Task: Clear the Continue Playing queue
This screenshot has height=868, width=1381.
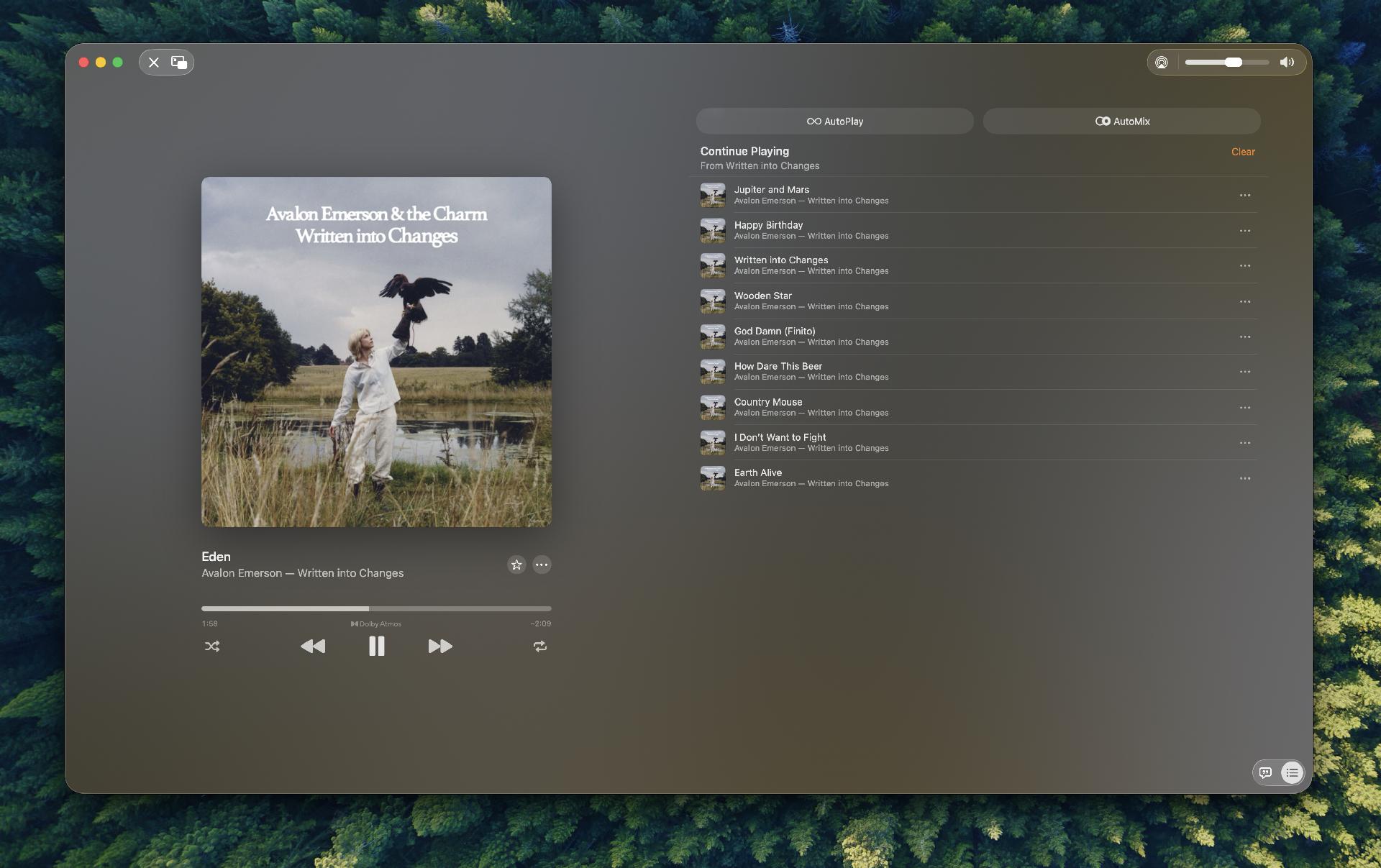Action: 1243,152
